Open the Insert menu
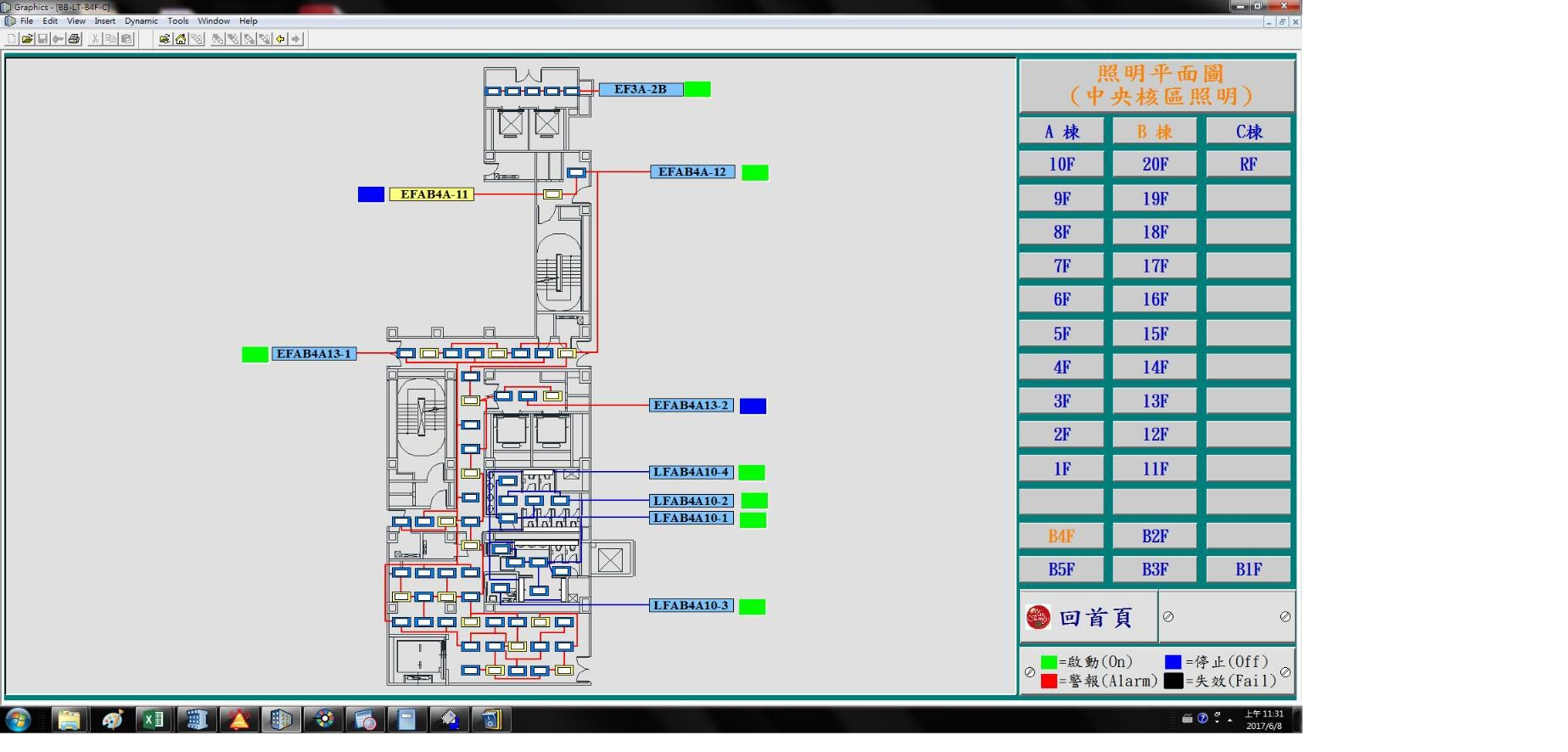This screenshot has width=1568, height=752. click(104, 21)
